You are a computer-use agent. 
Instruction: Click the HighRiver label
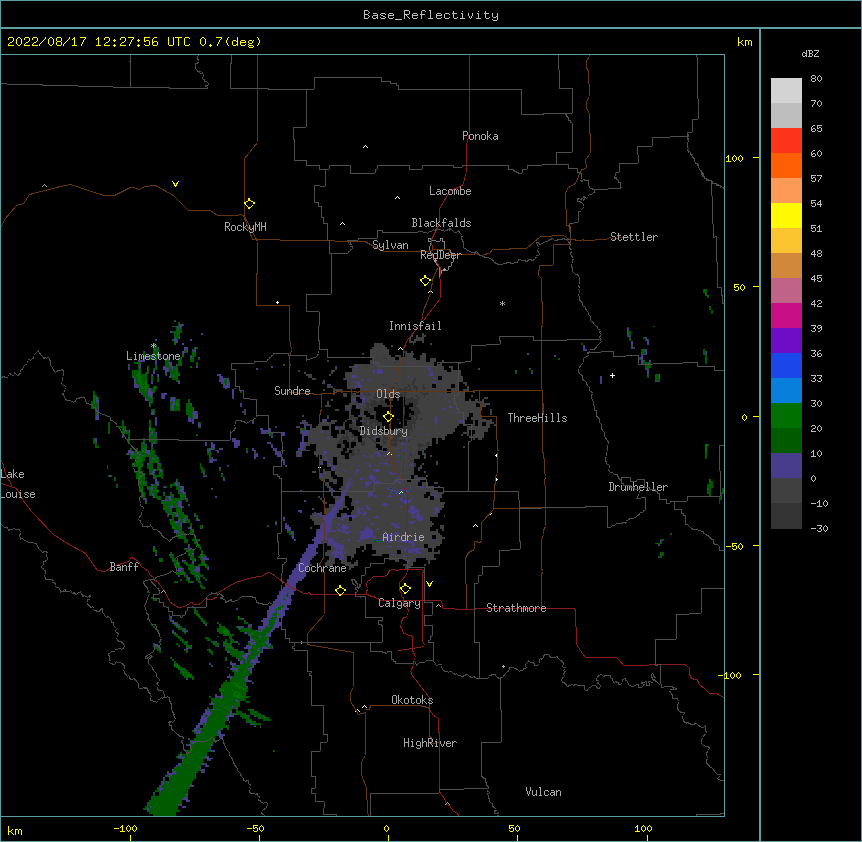(430, 743)
